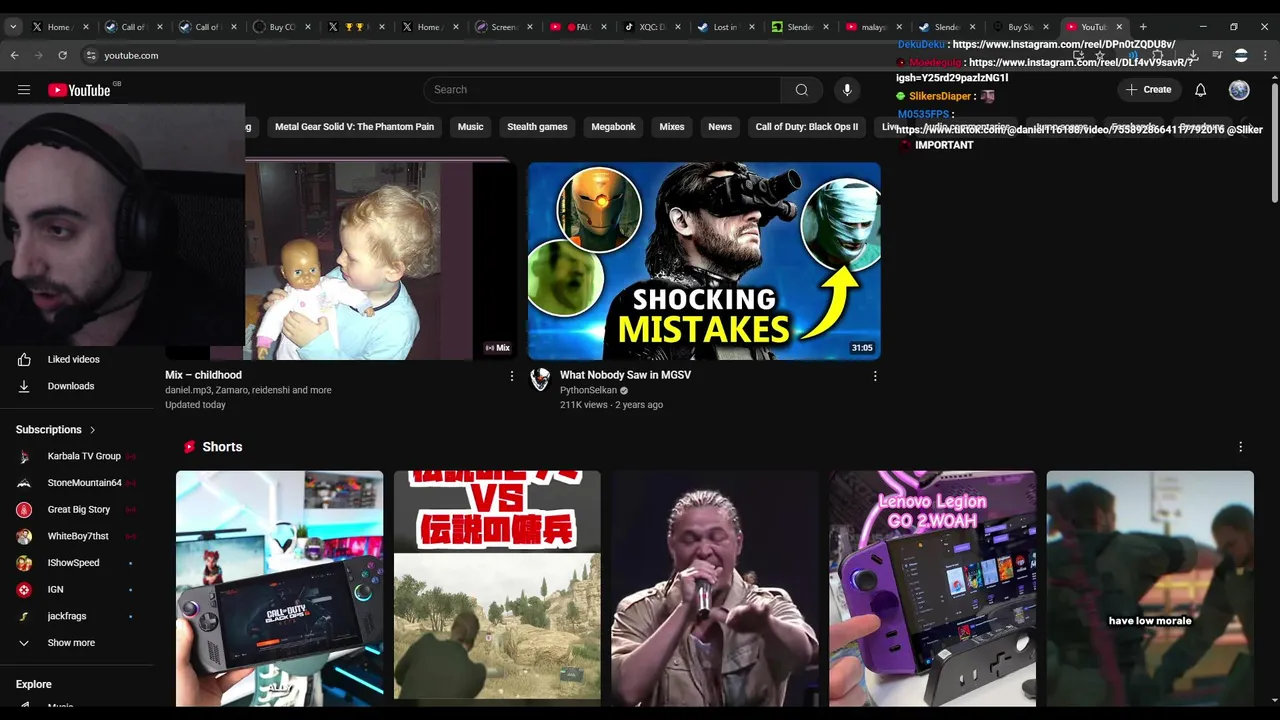Open the Short of man singing into microphone
The height and width of the screenshot is (720, 1280).
[715, 589]
